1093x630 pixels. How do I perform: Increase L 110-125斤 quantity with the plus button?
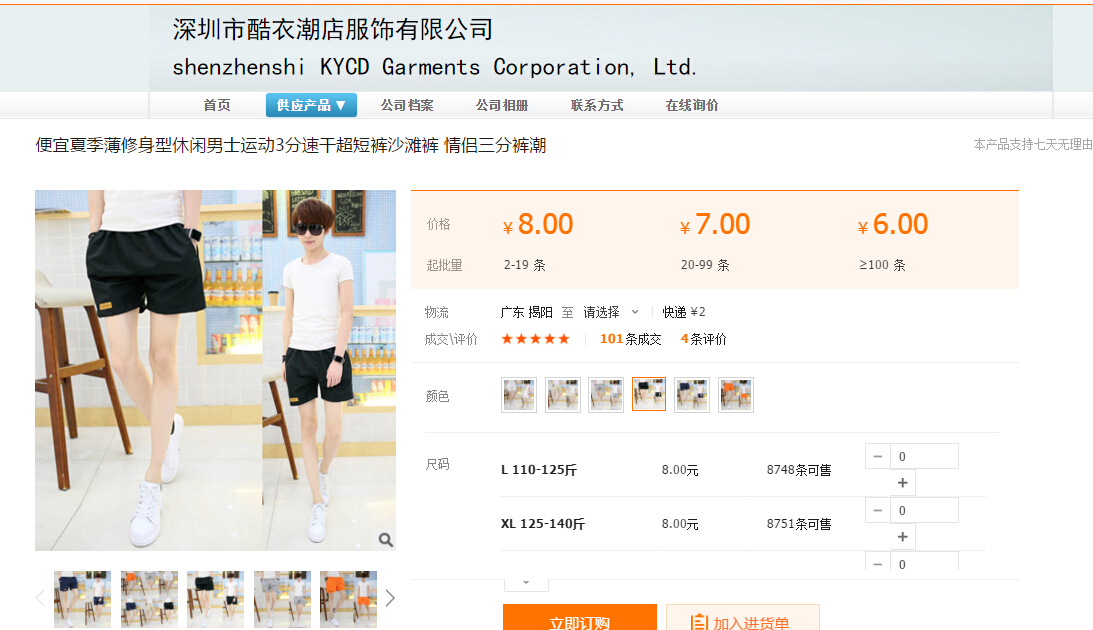click(902, 483)
